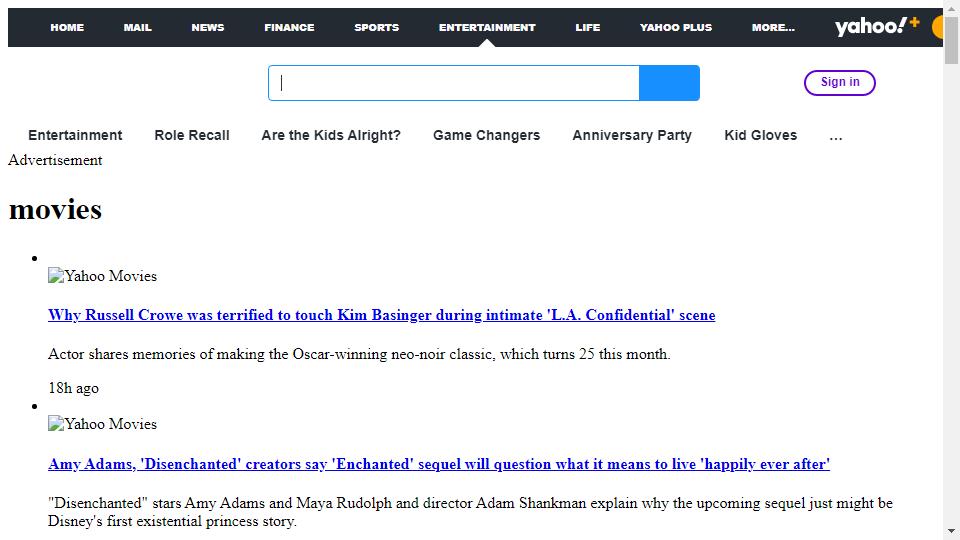The image size is (960, 540).
Task: Click the Sign in button
Action: pos(839,82)
